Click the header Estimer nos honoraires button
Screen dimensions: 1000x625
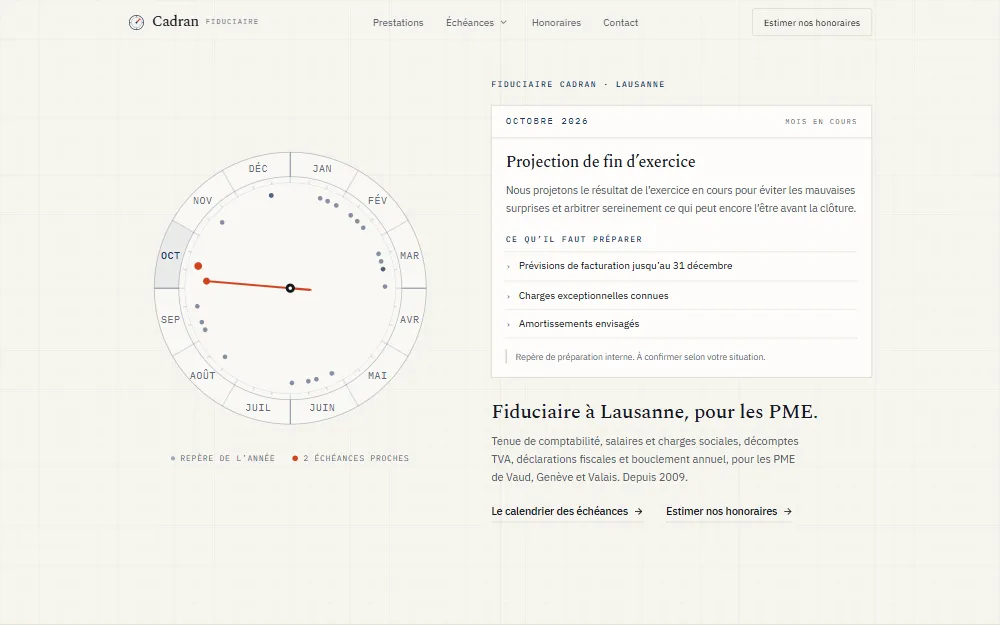click(x=812, y=22)
